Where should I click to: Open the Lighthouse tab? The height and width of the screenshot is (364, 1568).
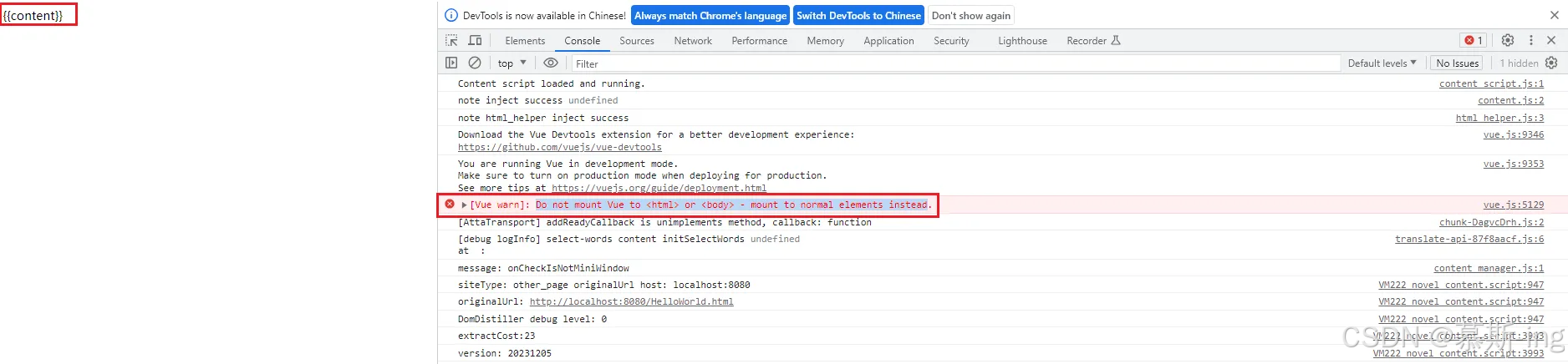coord(1022,40)
